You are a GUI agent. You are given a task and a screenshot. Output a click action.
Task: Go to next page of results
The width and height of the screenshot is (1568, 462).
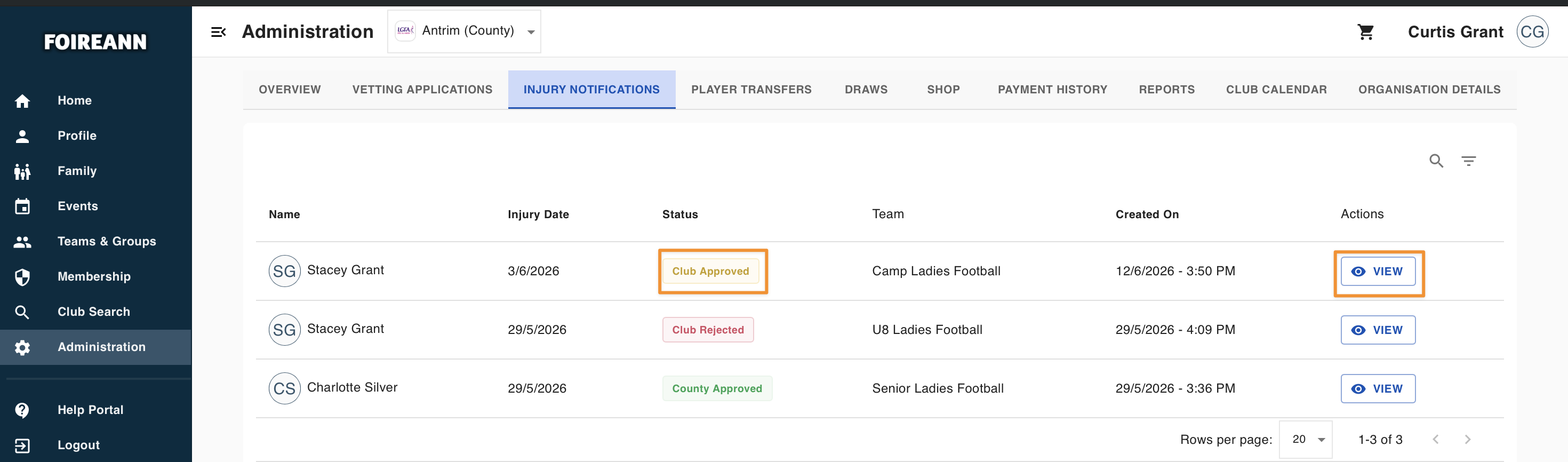click(x=1467, y=440)
